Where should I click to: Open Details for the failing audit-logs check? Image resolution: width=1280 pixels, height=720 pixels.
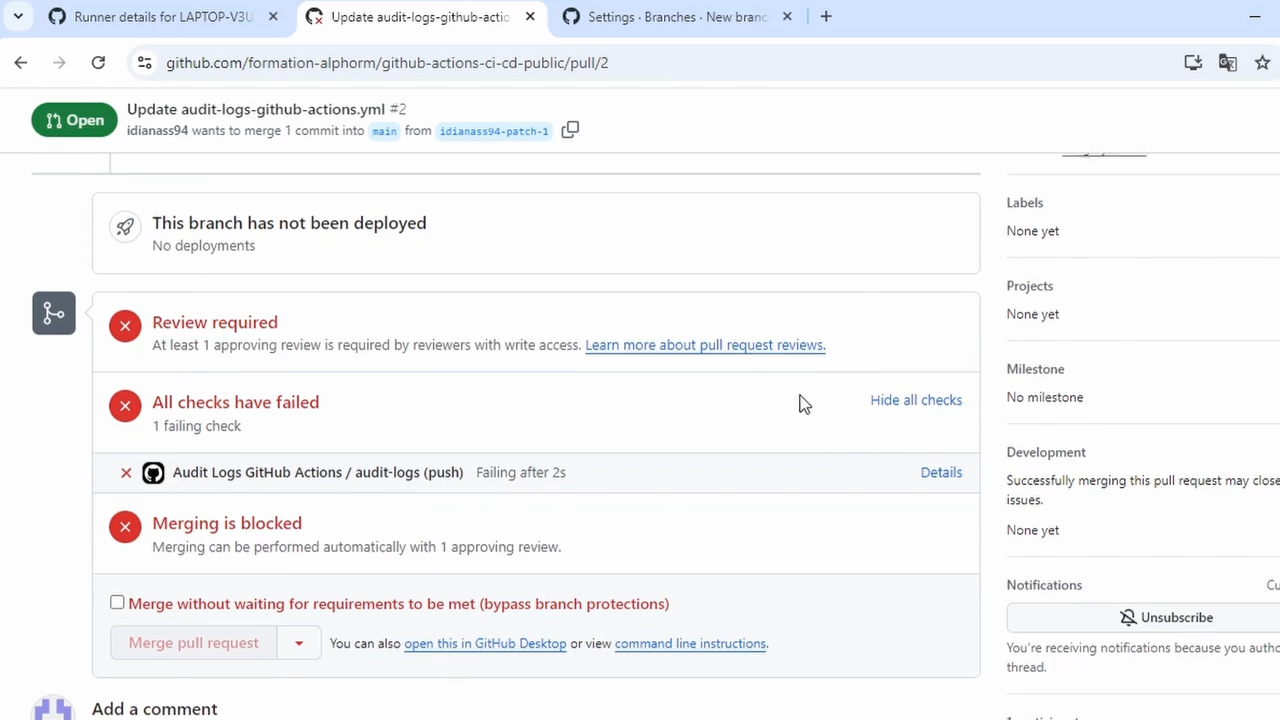(x=941, y=472)
